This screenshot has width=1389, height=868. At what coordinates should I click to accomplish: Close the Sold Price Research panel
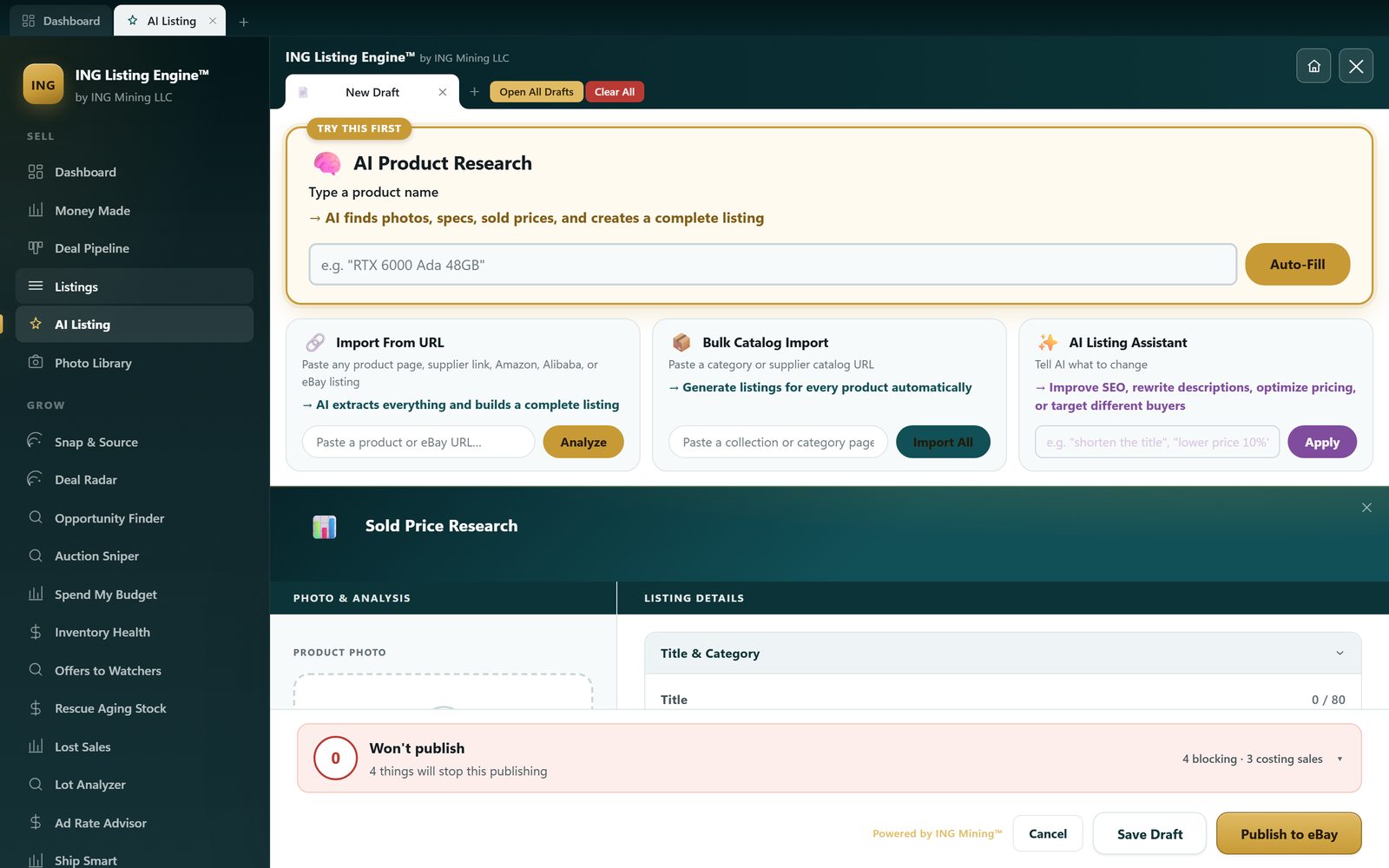(x=1366, y=508)
